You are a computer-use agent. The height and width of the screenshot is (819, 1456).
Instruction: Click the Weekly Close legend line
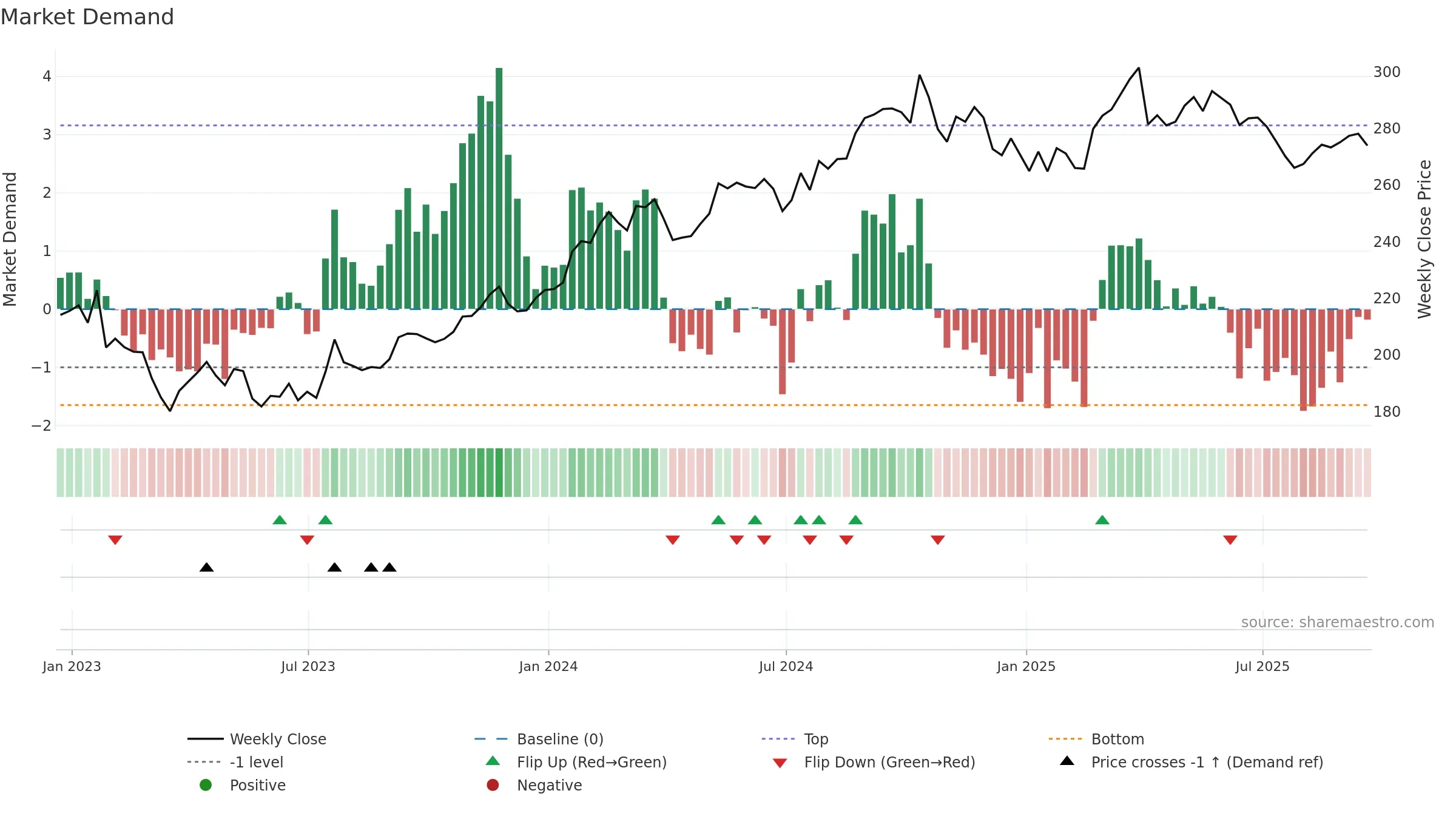pyautogui.click(x=205, y=739)
